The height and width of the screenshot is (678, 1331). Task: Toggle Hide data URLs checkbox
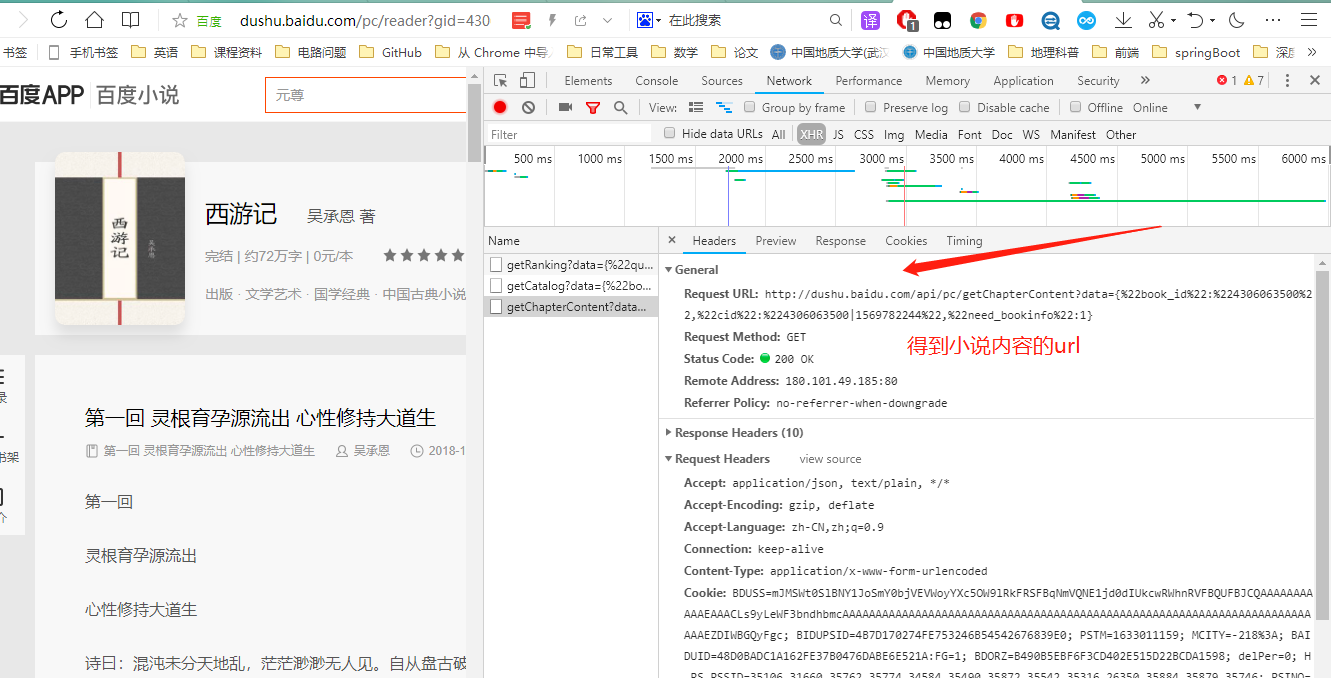670,133
